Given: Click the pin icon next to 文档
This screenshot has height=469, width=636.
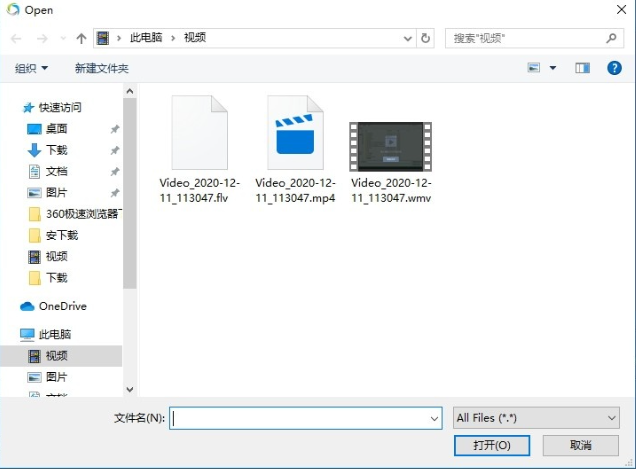Looking at the screenshot, I should point(115,172).
